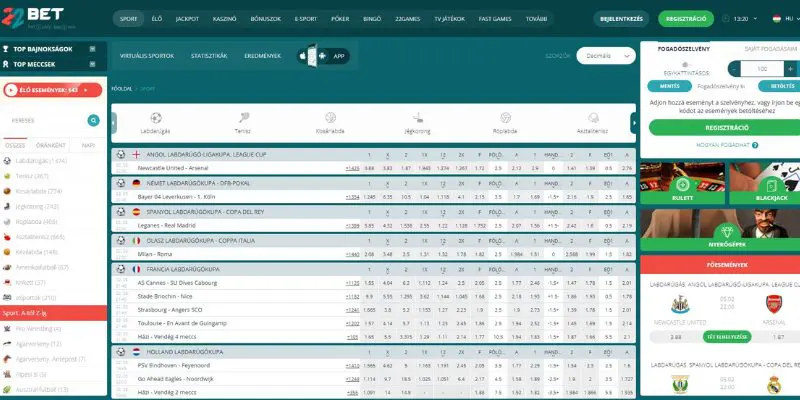Select the Jégkorong hockey icon
The height and width of the screenshot is (400, 800).
coord(417,118)
